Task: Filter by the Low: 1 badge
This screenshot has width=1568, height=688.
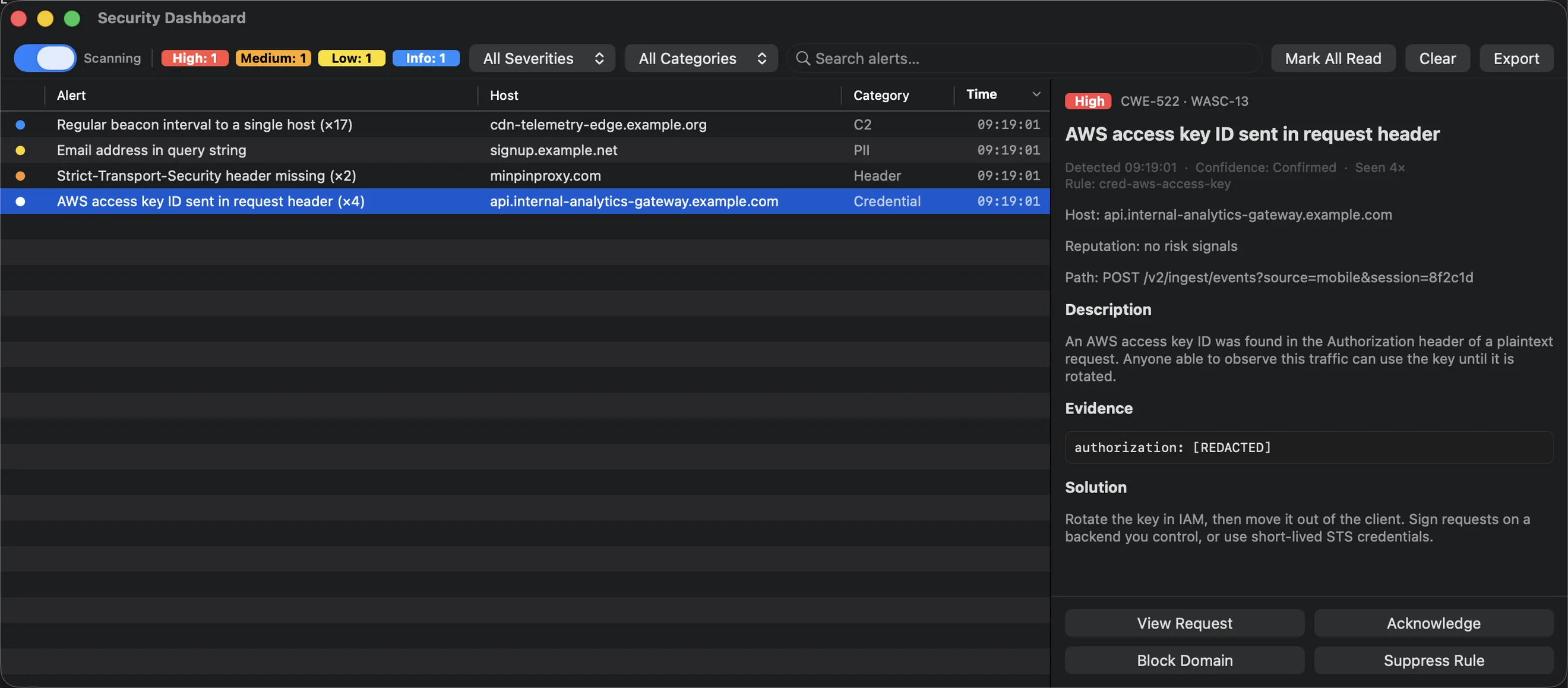Action: (351, 58)
